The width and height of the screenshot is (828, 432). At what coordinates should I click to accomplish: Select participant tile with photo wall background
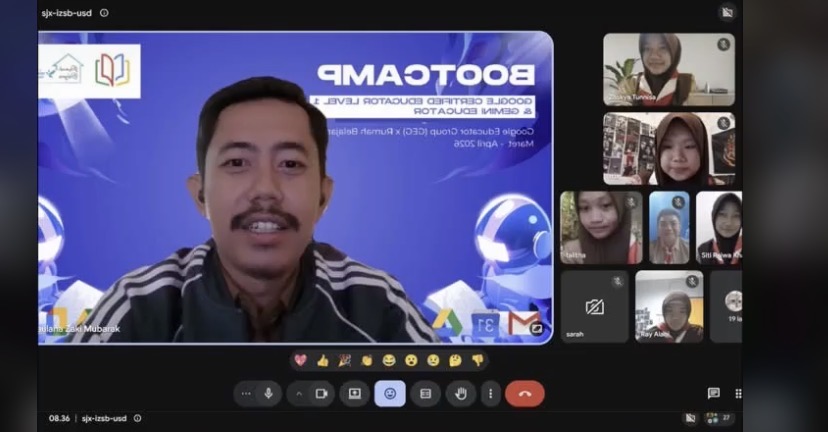(x=669, y=148)
